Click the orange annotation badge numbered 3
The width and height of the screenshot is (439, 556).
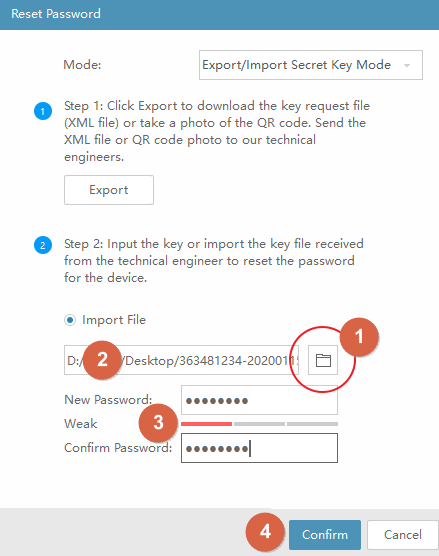click(x=158, y=423)
